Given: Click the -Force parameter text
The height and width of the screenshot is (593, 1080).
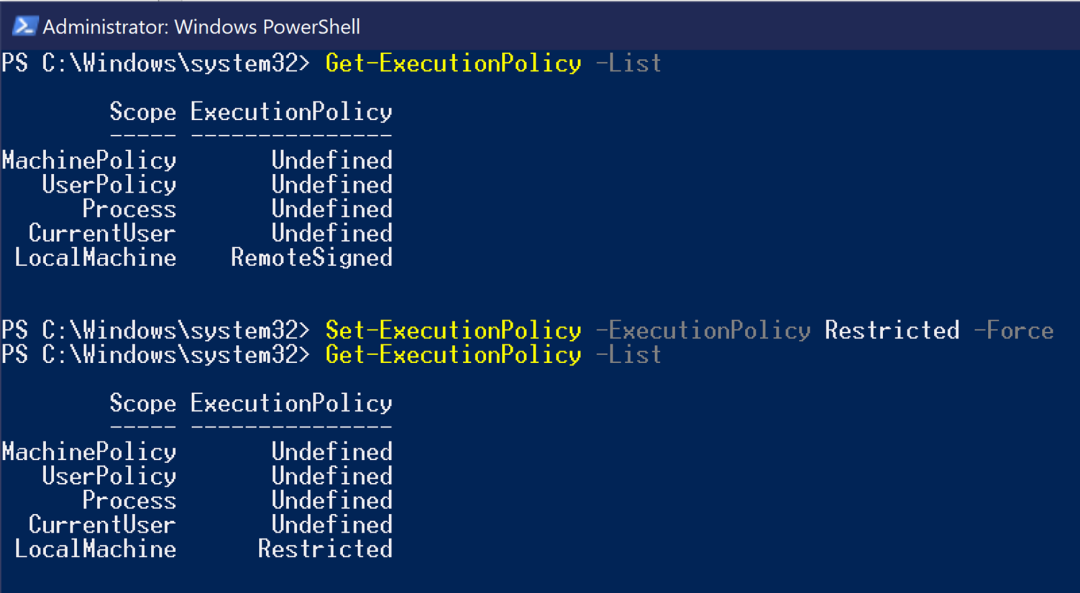Looking at the screenshot, I should [x=1013, y=331].
